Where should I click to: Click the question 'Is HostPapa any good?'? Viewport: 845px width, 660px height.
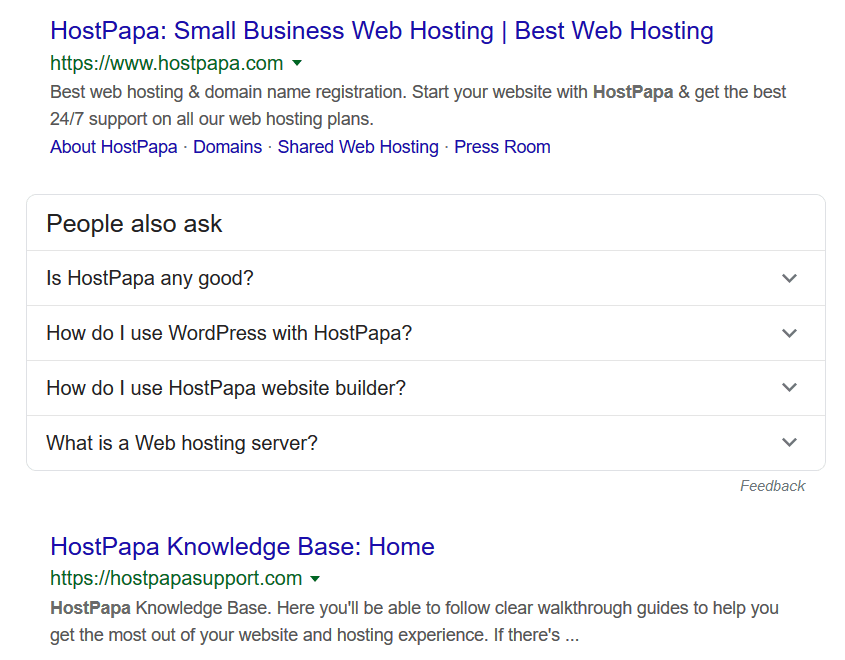coord(150,279)
